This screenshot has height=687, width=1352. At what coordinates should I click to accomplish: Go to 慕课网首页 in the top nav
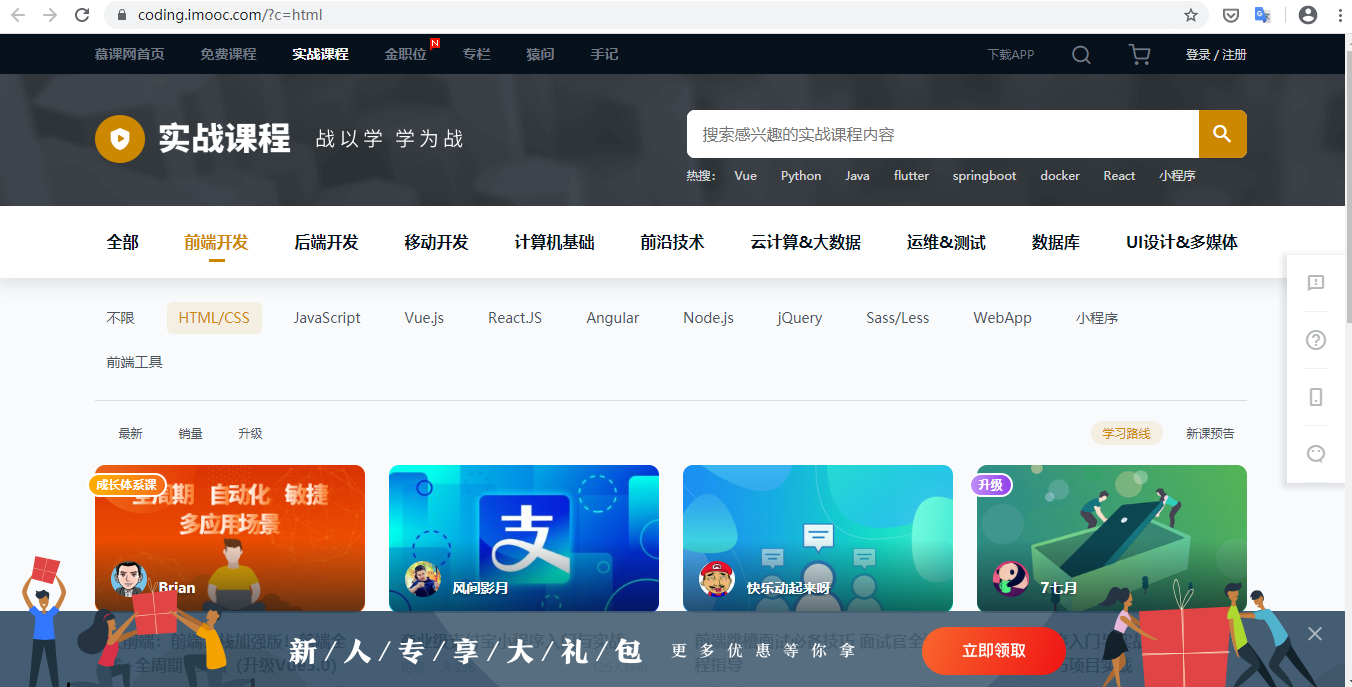pyautogui.click(x=130, y=54)
